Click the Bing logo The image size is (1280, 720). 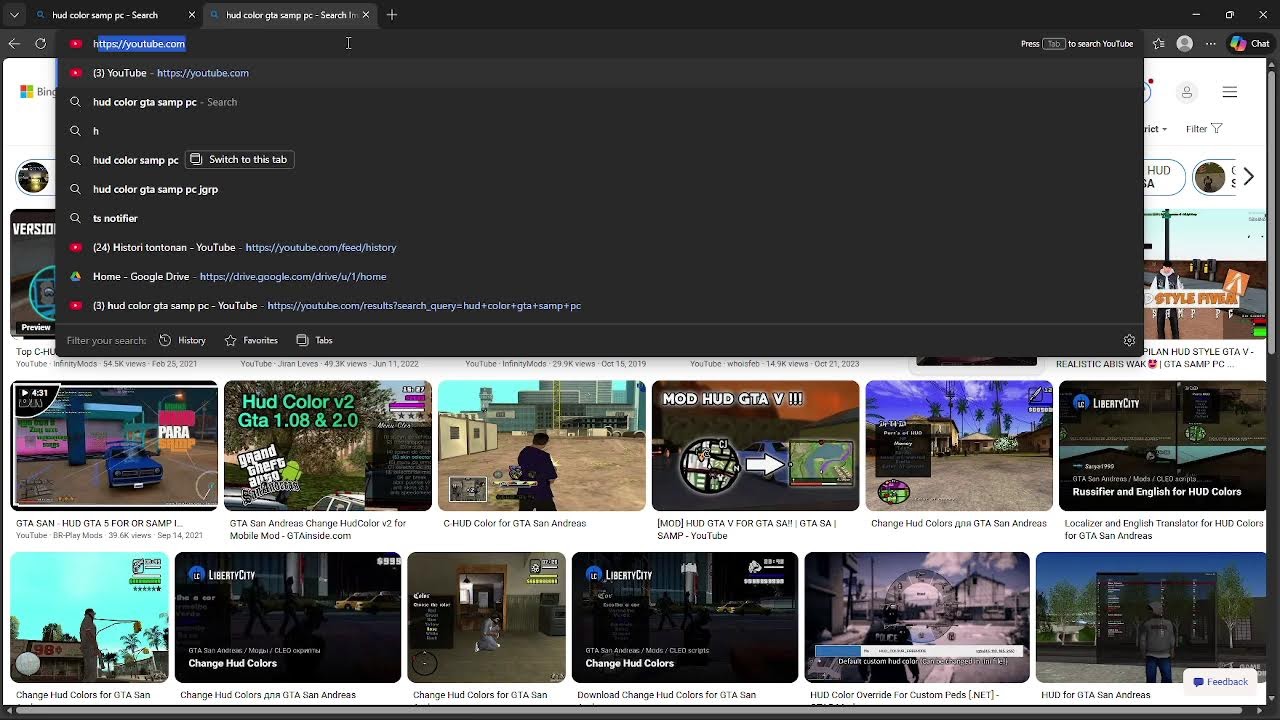pyautogui.click(x=39, y=92)
